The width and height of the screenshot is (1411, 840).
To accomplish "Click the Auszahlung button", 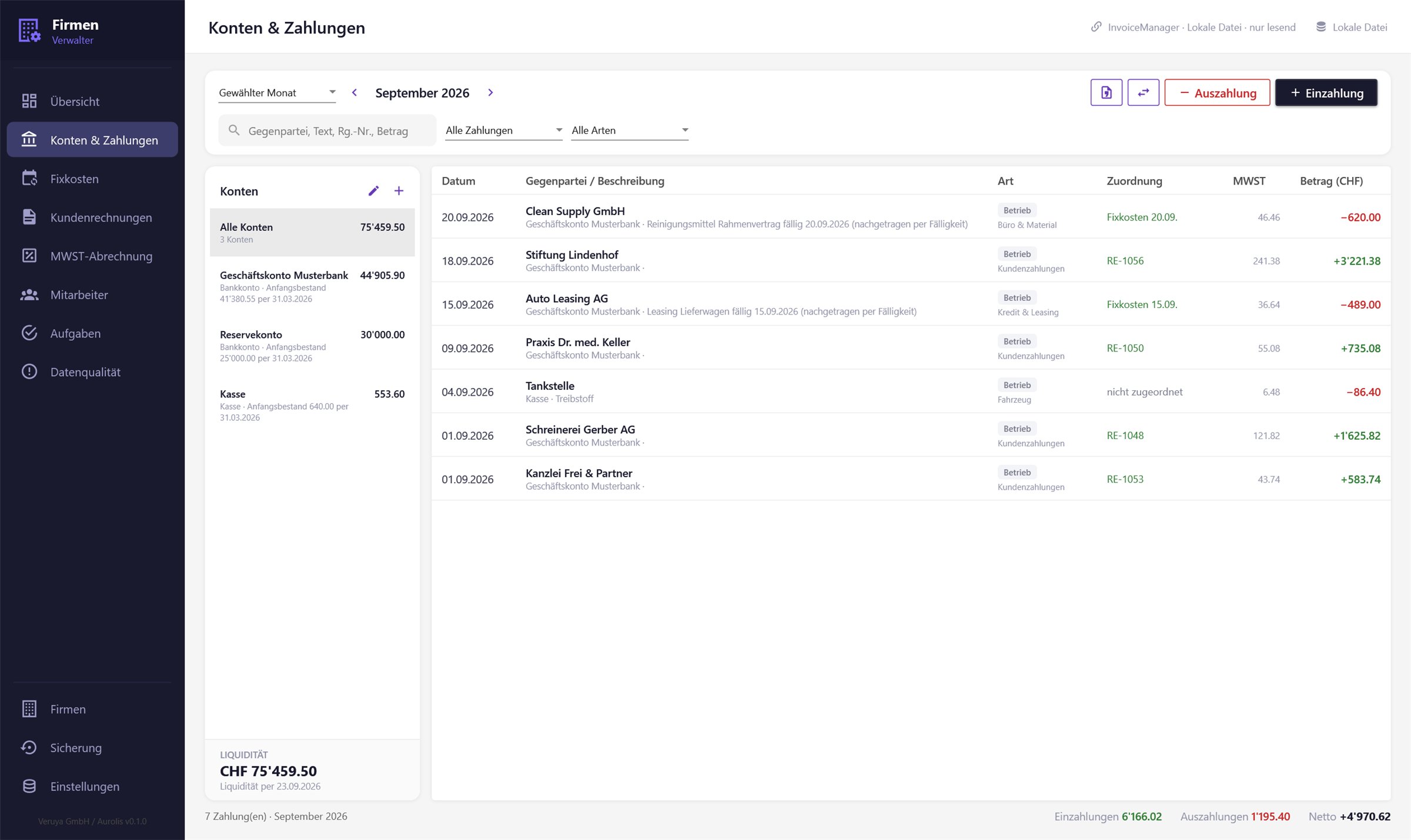I will (1217, 93).
